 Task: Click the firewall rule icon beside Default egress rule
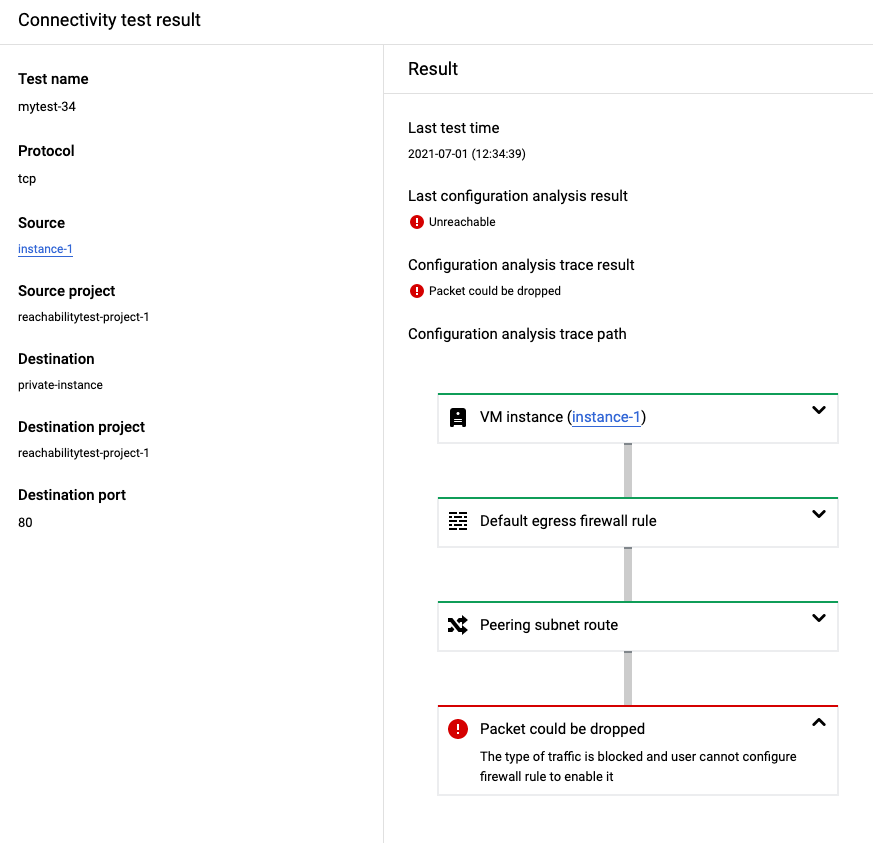[x=458, y=521]
